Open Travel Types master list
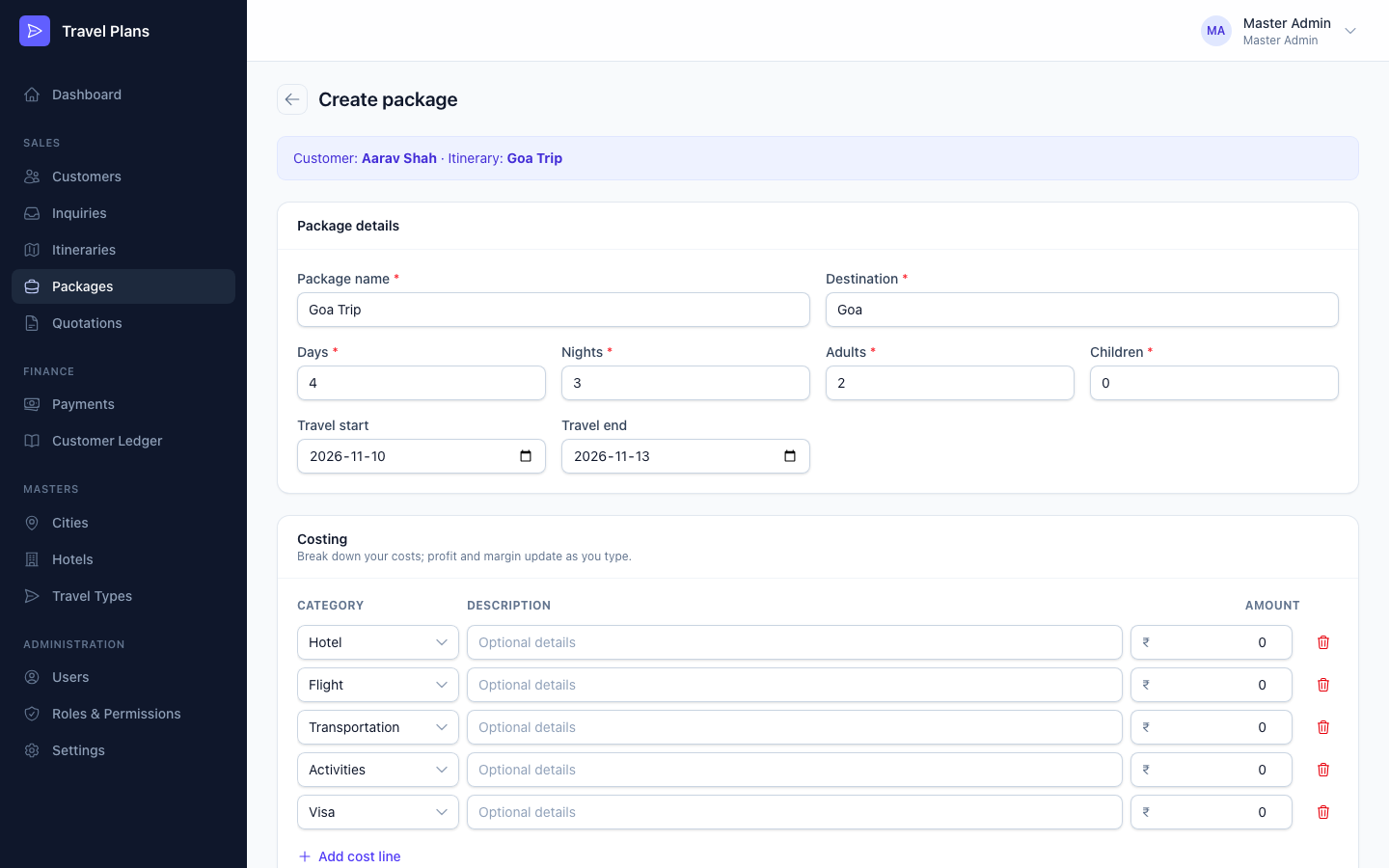 [x=123, y=596]
